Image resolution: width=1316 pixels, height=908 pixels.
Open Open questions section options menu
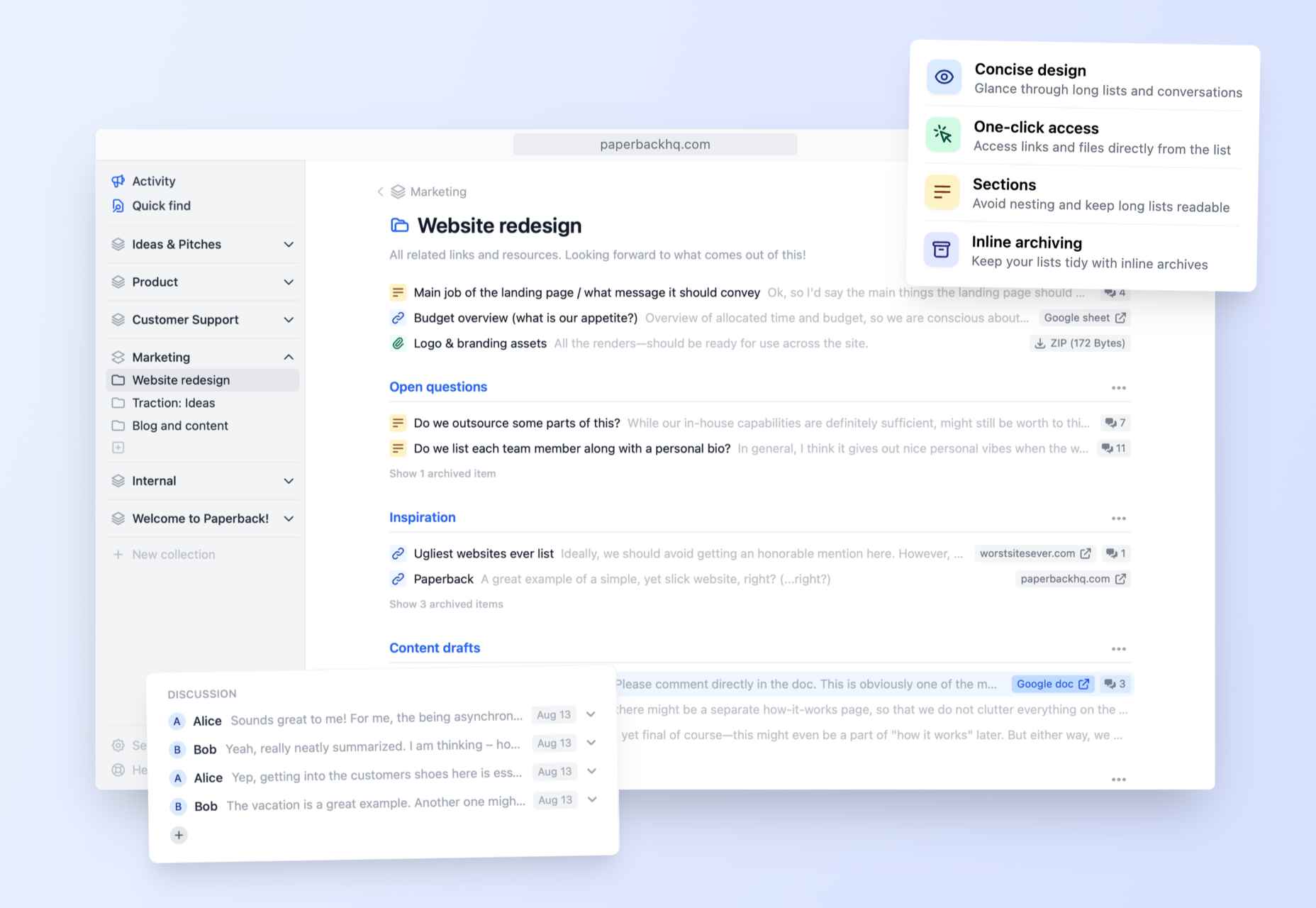(1119, 387)
